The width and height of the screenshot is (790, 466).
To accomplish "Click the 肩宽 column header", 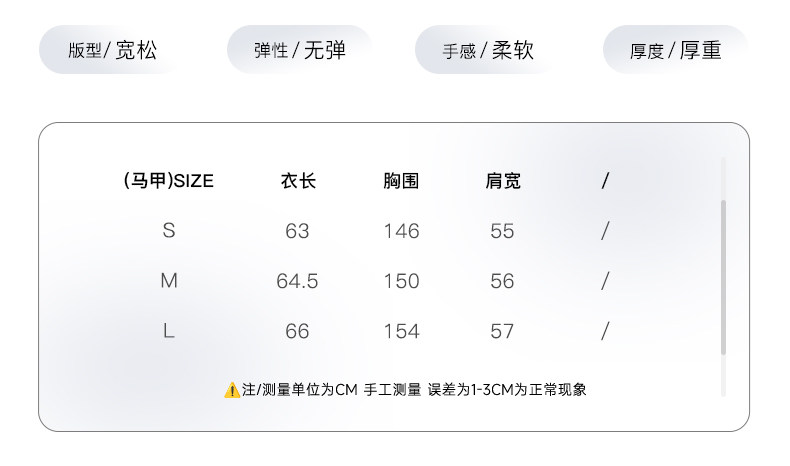I will (x=503, y=181).
